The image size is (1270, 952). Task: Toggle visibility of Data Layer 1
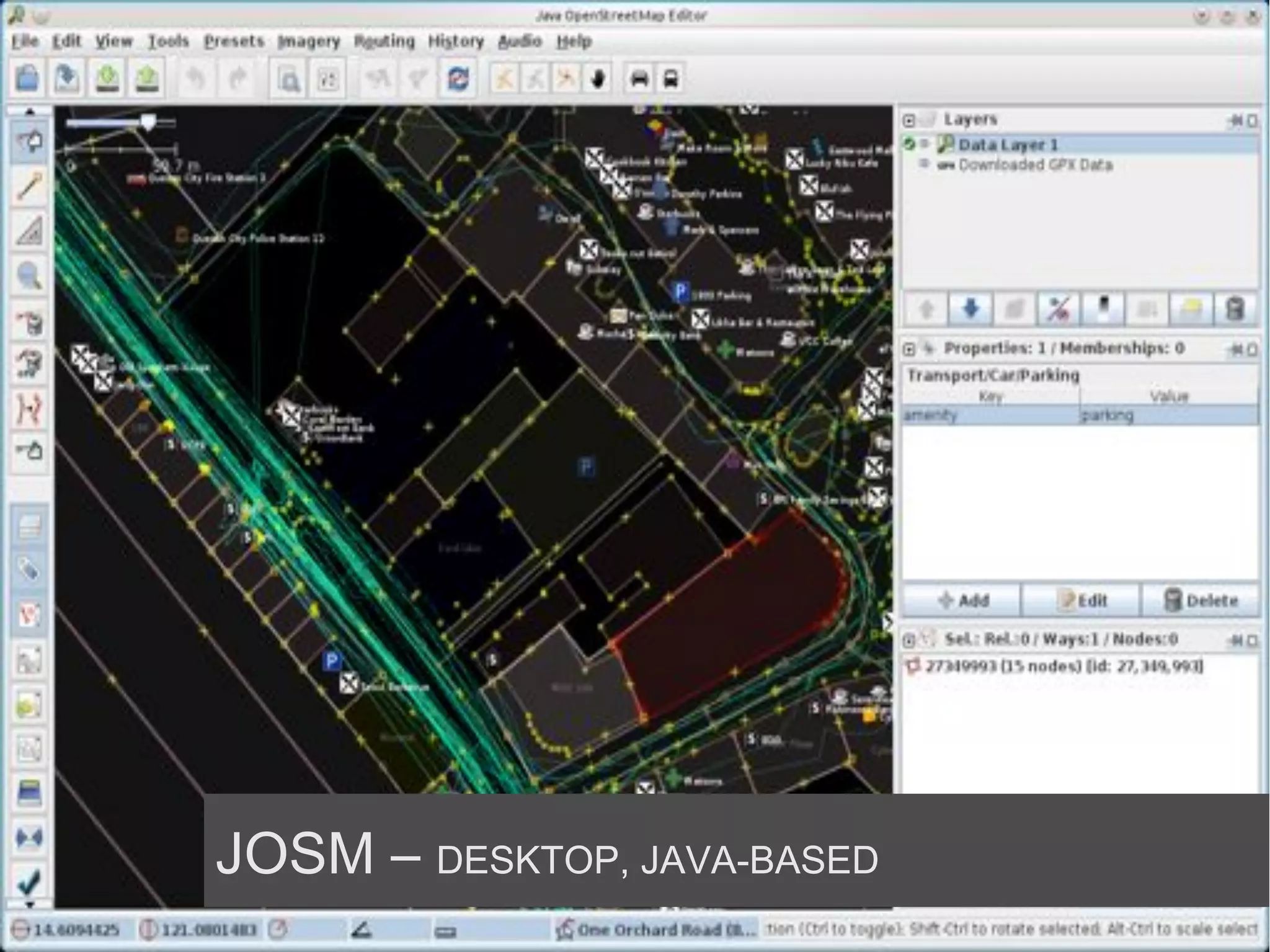pos(925,145)
